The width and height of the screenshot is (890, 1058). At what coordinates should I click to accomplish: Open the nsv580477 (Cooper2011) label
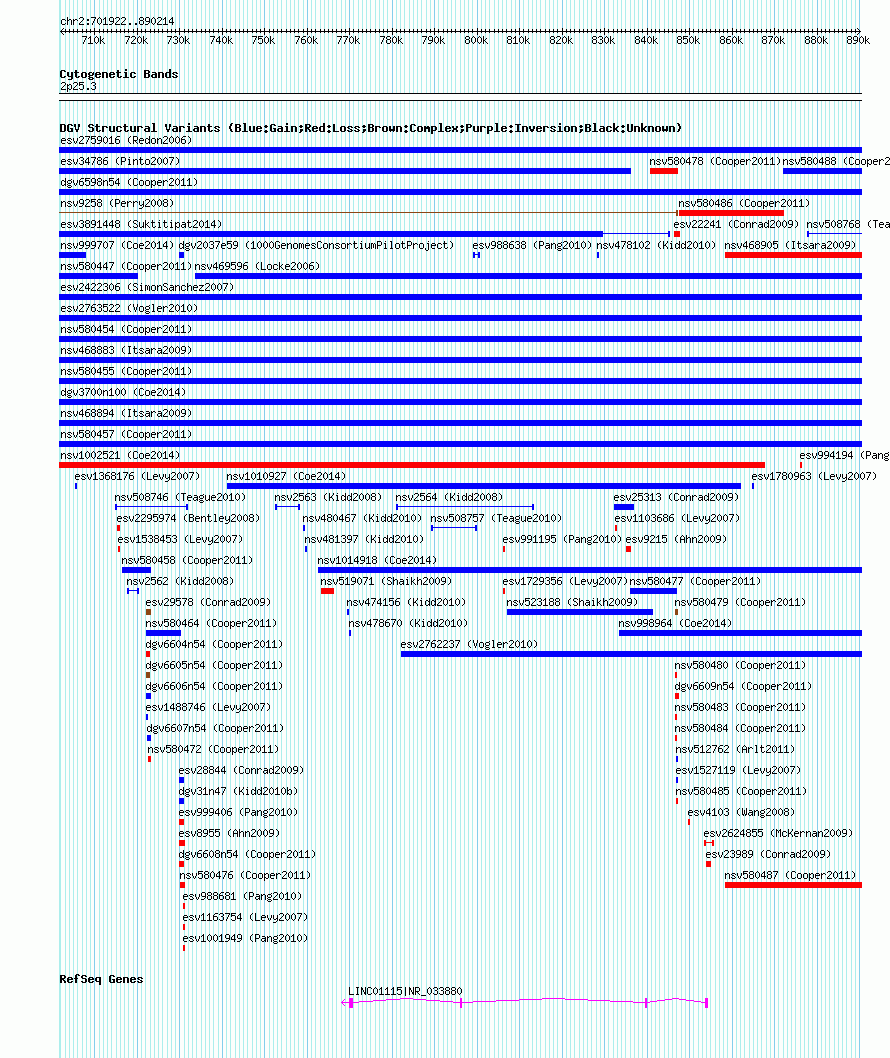695,580
